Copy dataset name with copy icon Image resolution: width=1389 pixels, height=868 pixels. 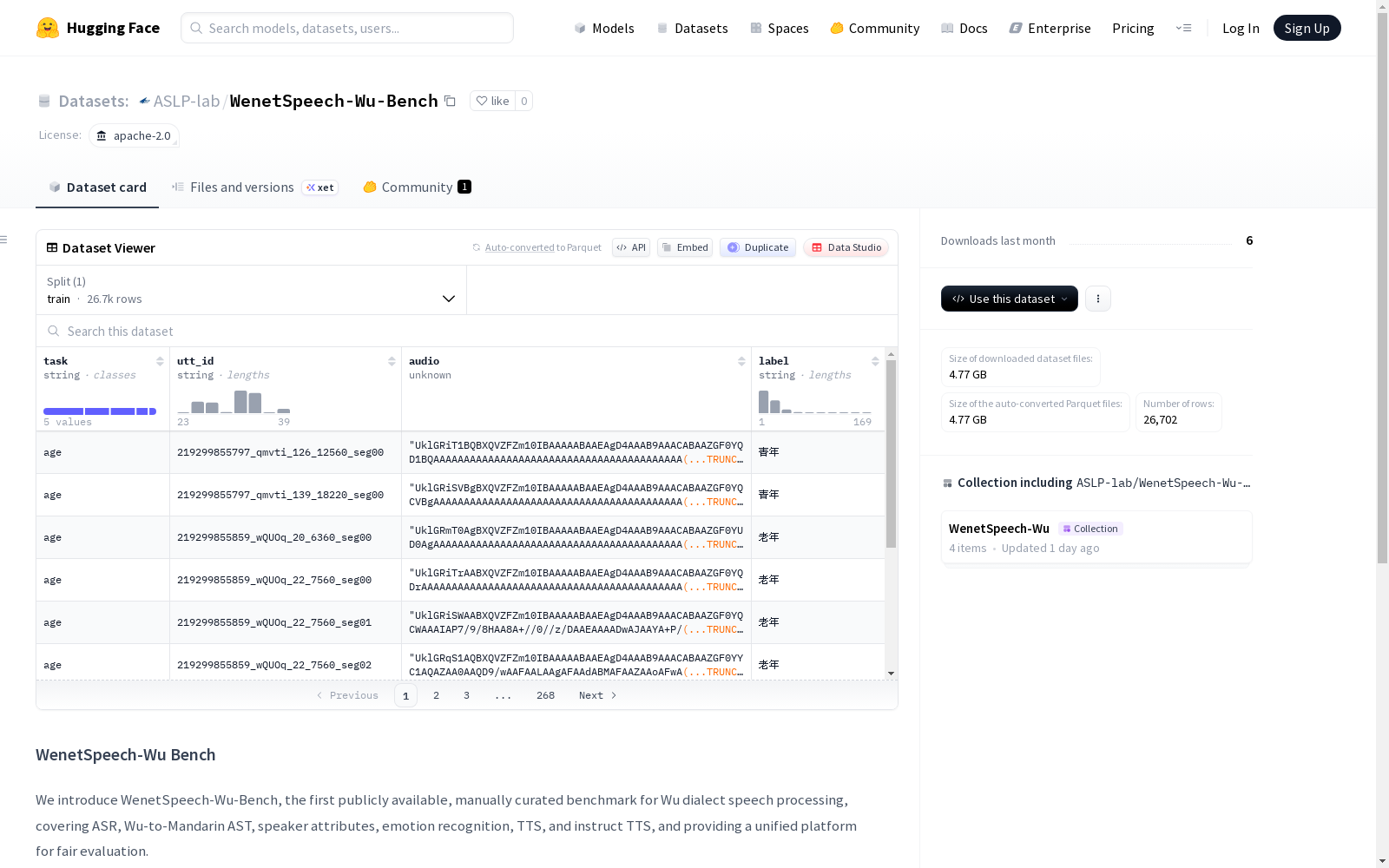coord(450,101)
